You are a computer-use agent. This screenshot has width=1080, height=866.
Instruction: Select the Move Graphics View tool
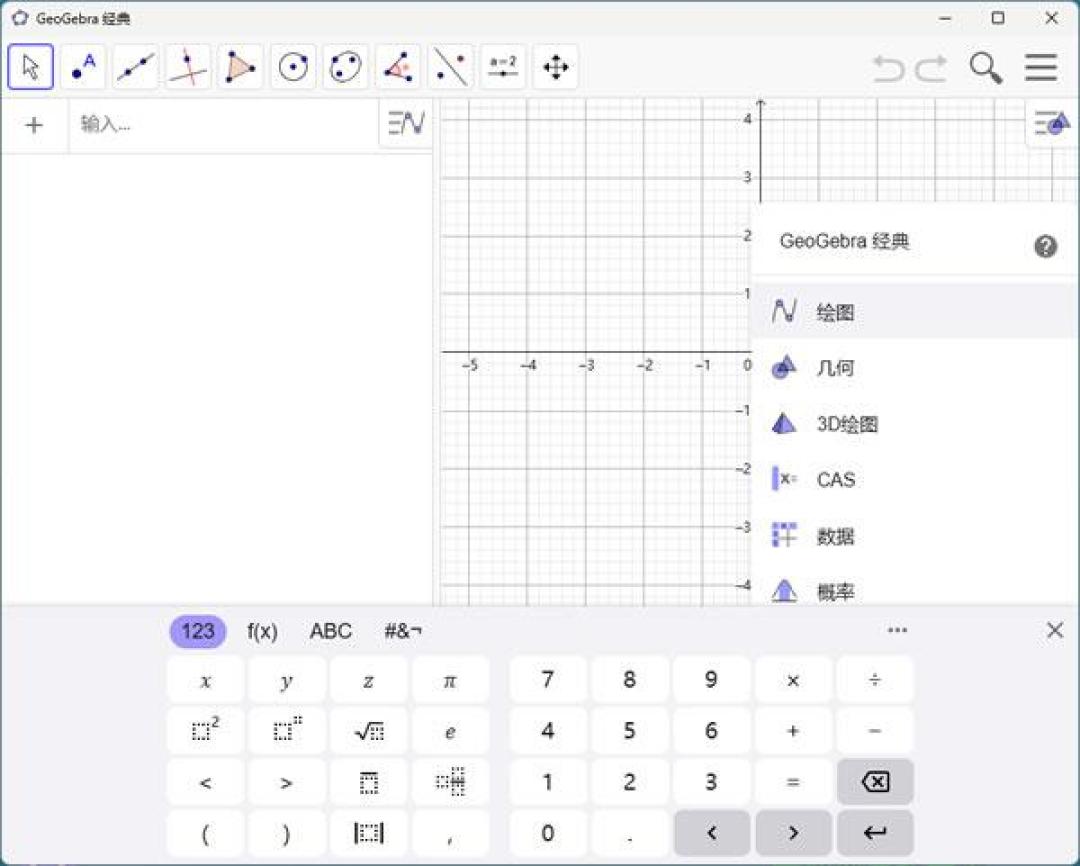(556, 67)
